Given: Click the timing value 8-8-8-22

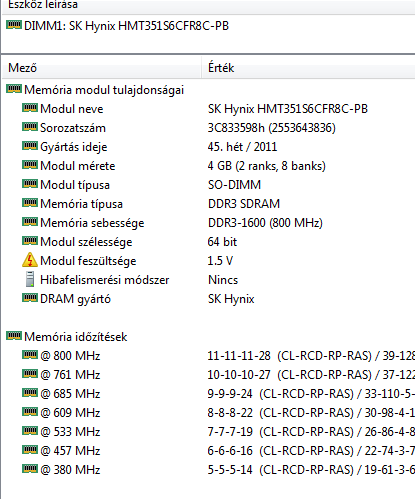Looking at the screenshot, I should click(x=230, y=413).
